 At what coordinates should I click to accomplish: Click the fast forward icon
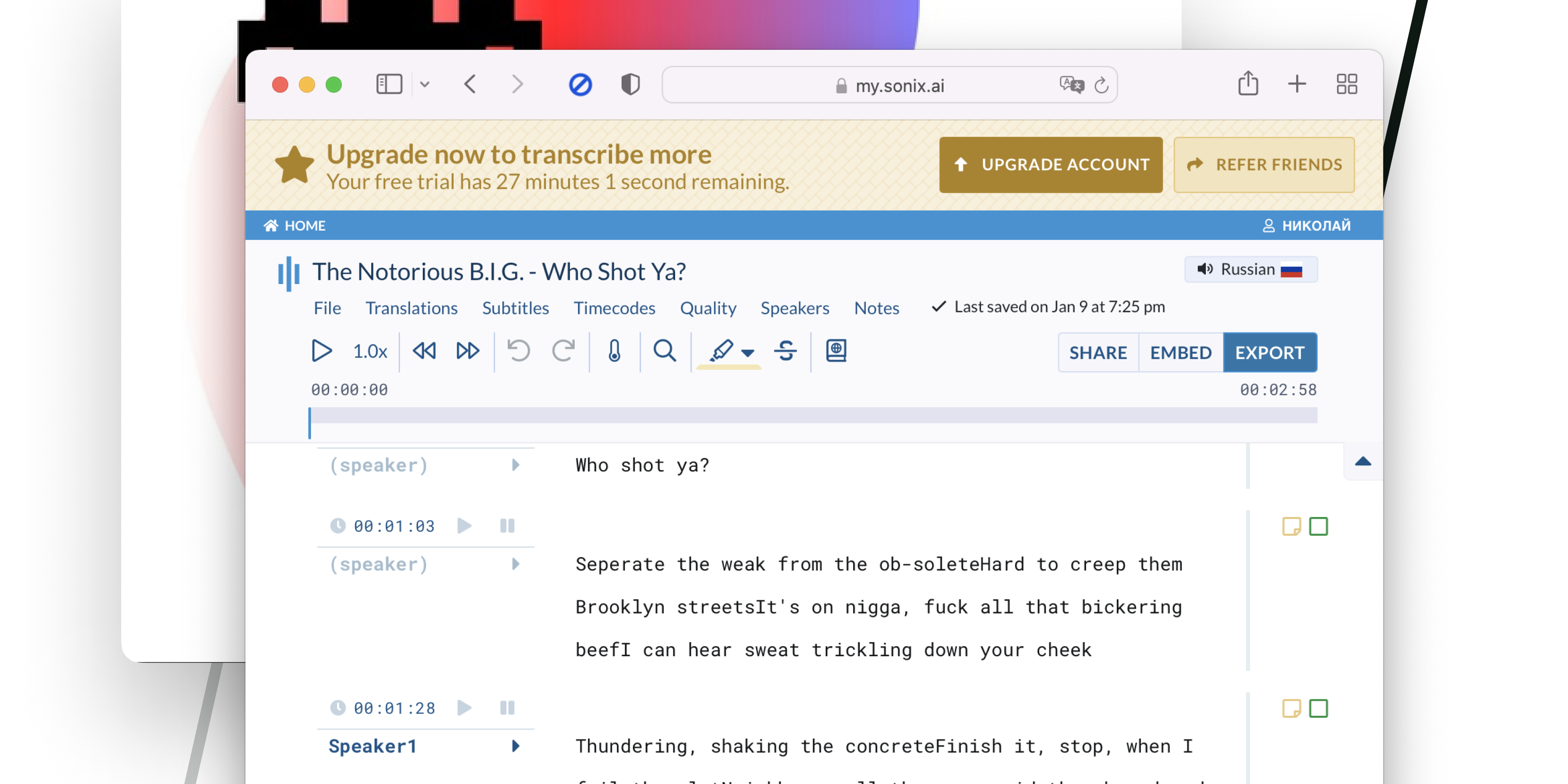467,351
